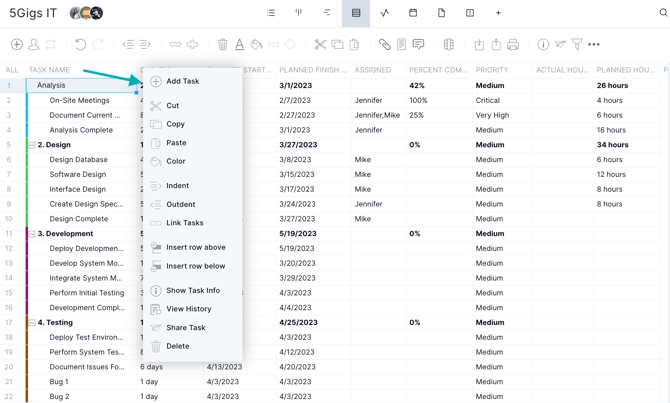
Task: Add a new view with plus icon
Action: [498, 13]
